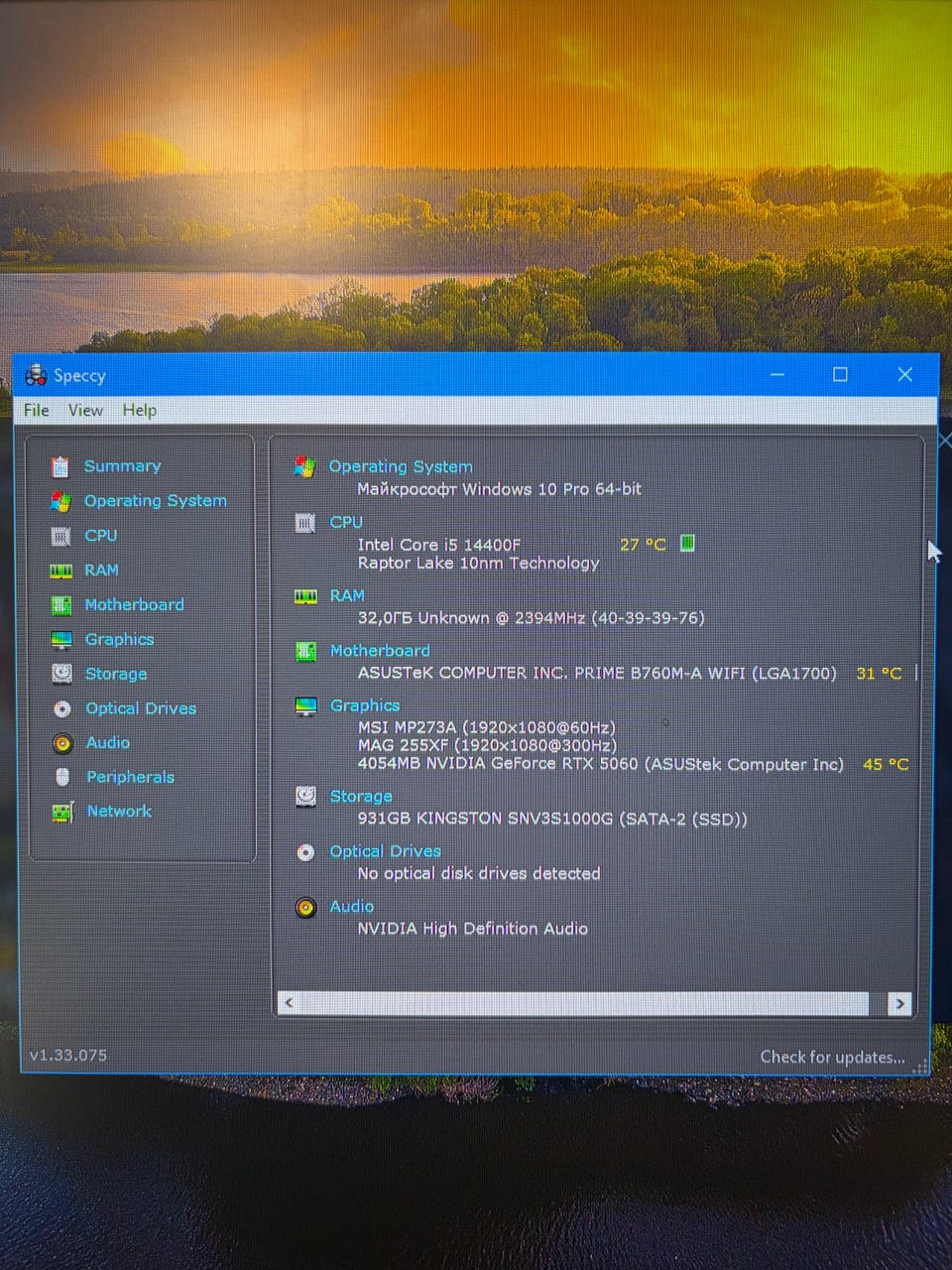Click the Check for updates link
This screenshot has width=952, height=1270.
(832, 1057)
